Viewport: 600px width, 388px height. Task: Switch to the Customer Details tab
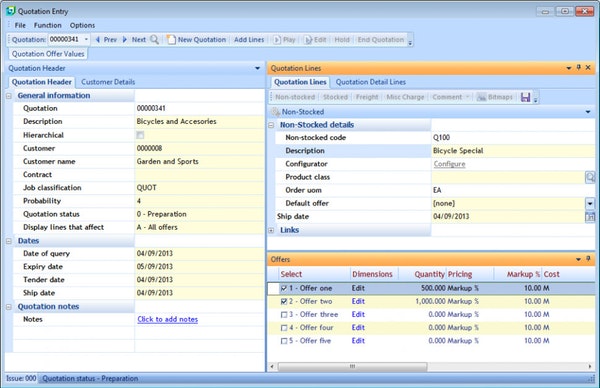point(108,82)
